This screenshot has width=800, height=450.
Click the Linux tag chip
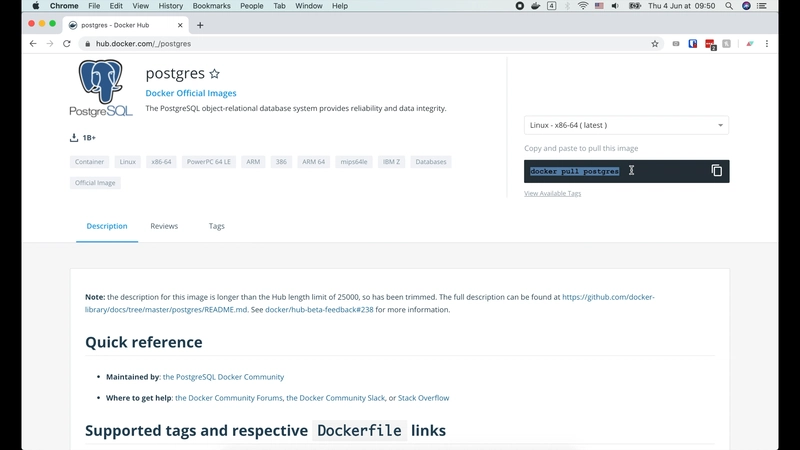tap(128, 162)
